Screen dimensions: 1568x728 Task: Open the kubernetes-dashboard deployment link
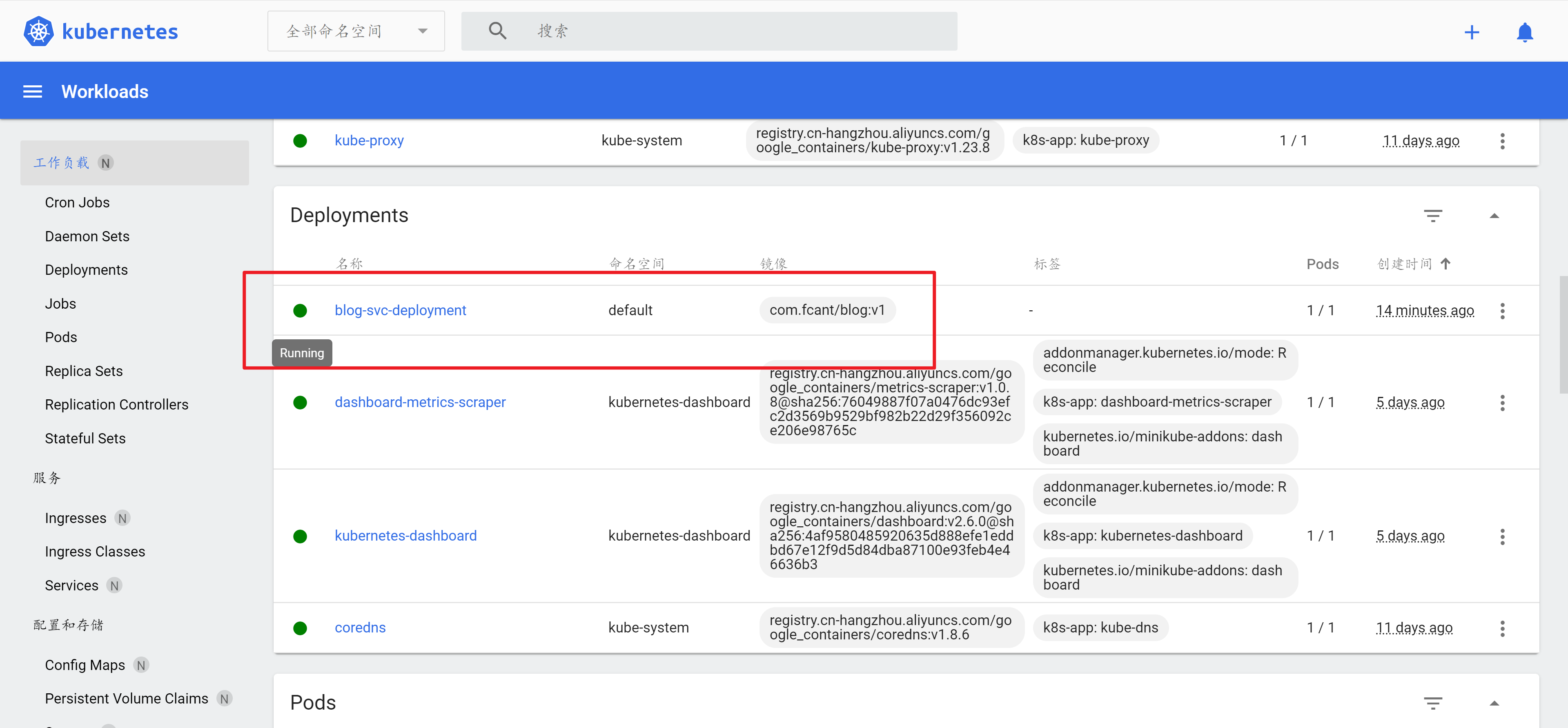(x=405, y=536)
